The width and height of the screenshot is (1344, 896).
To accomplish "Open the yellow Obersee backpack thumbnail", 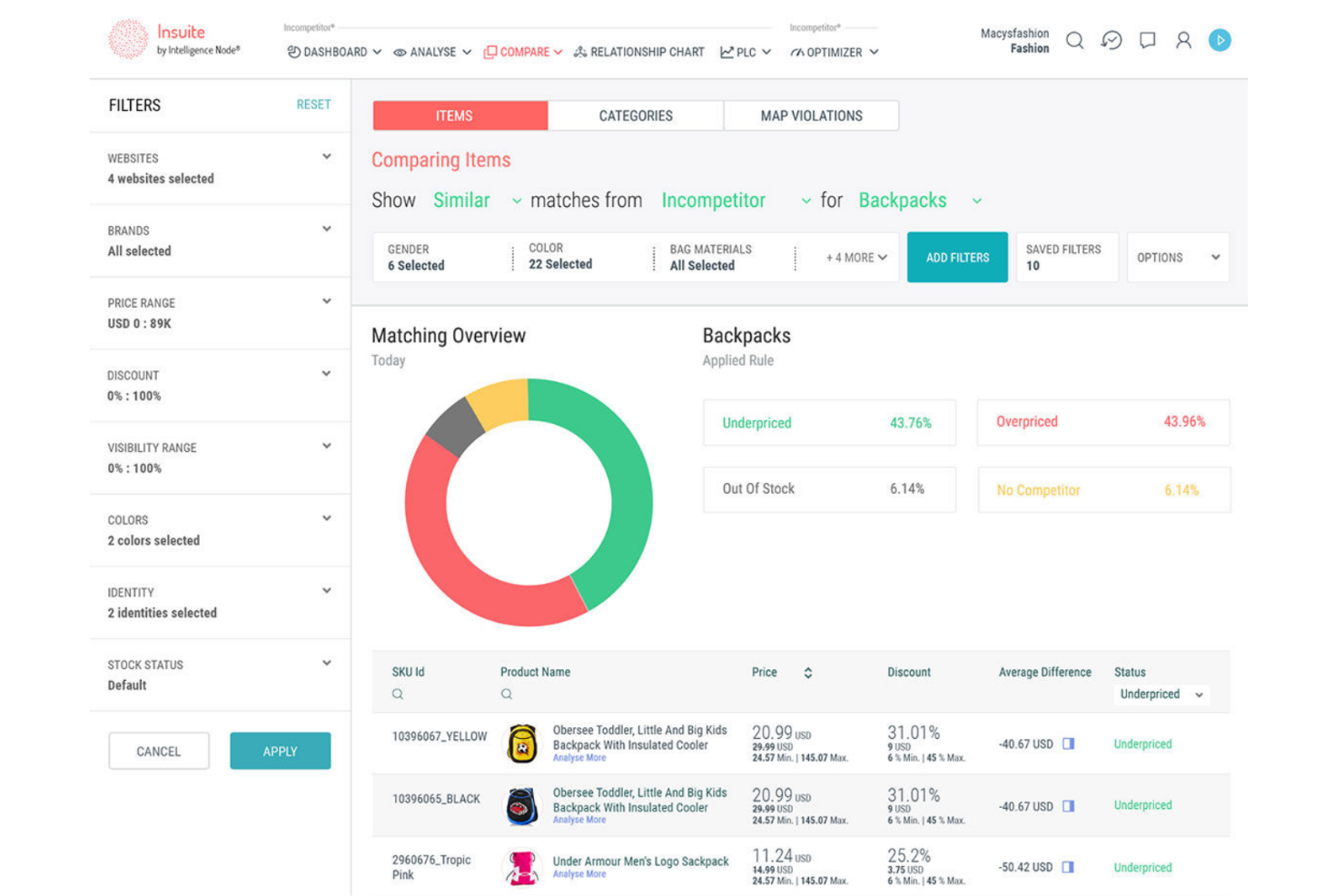I will click(522, 743).
